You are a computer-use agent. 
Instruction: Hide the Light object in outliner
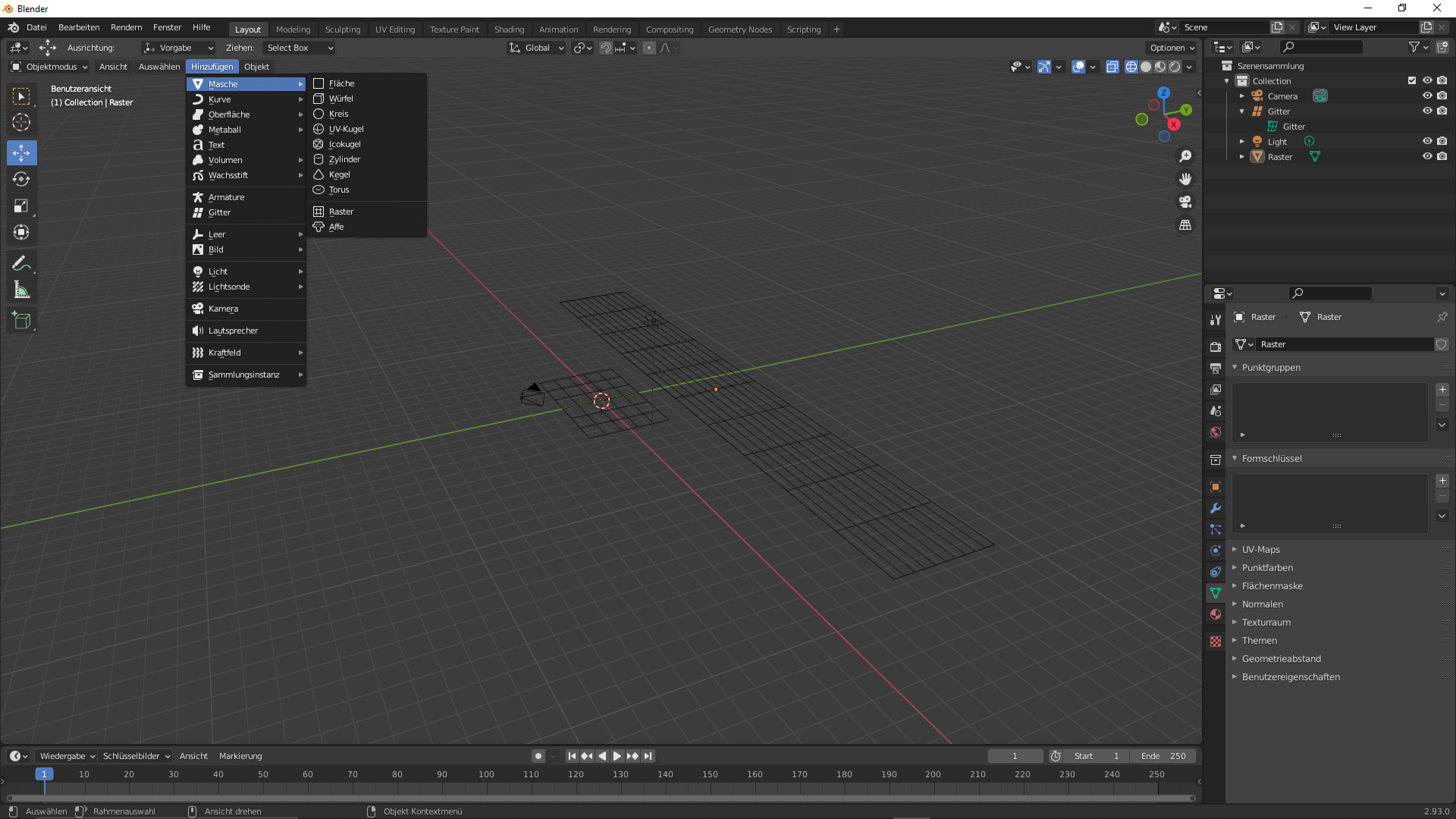point(1426,142)
